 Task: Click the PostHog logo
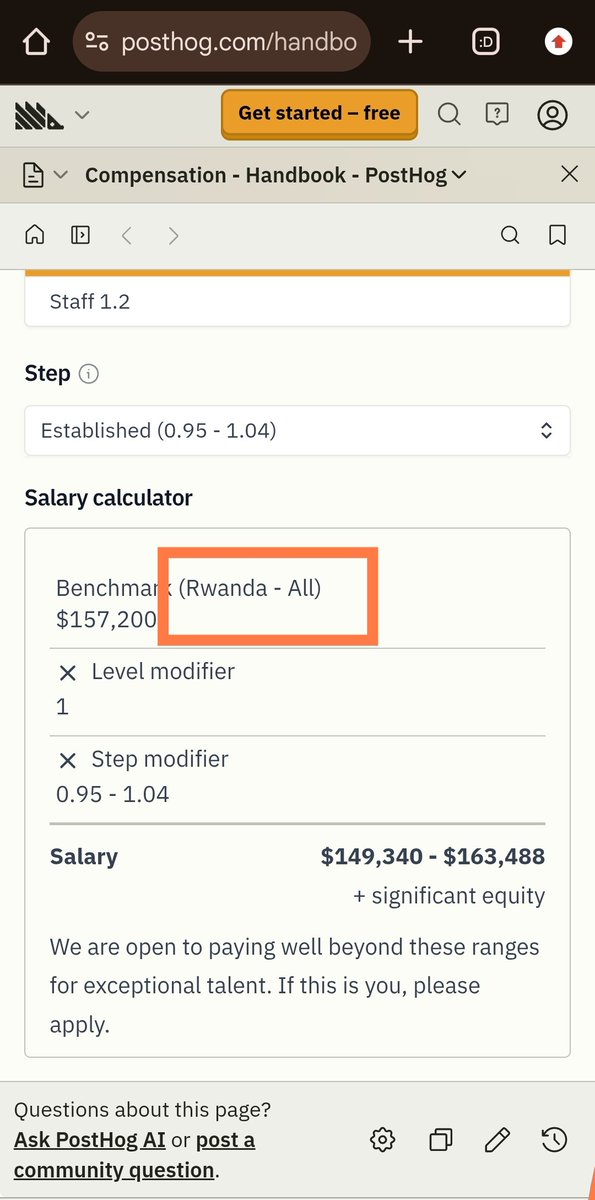(x=39, y=115)
